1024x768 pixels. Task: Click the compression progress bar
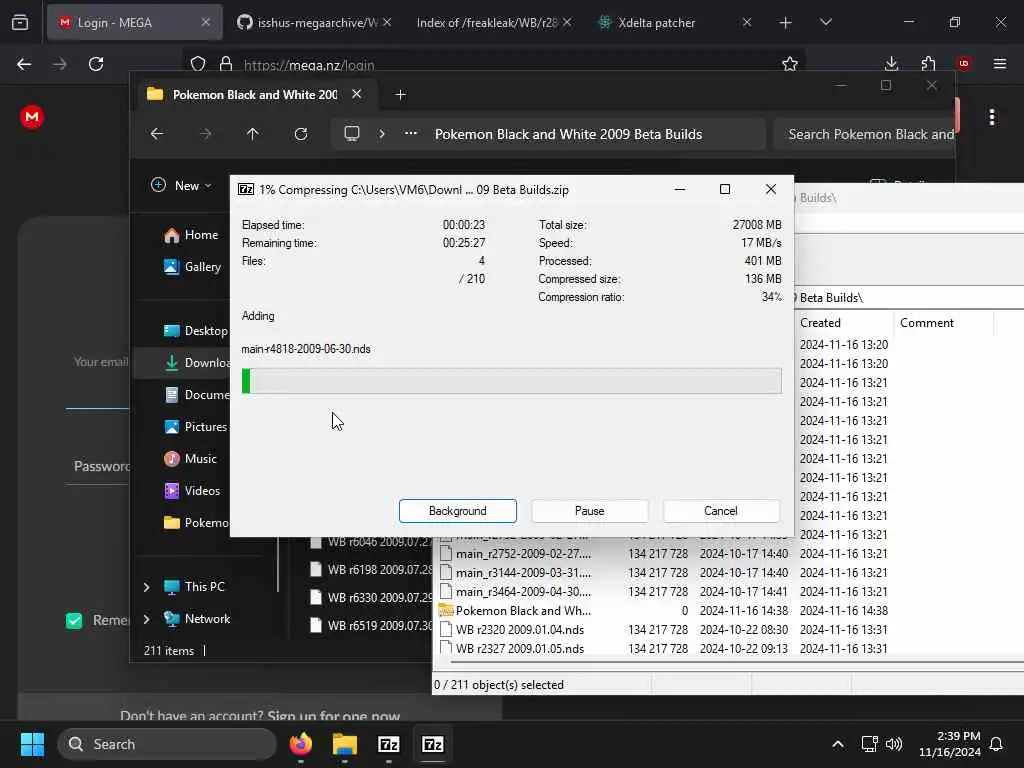coord(511,381)
